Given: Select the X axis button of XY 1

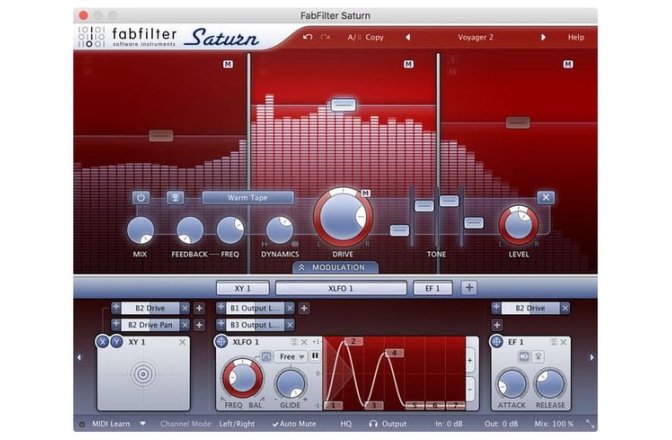Looking at the screenshot, I should click(x=102, y=342).
